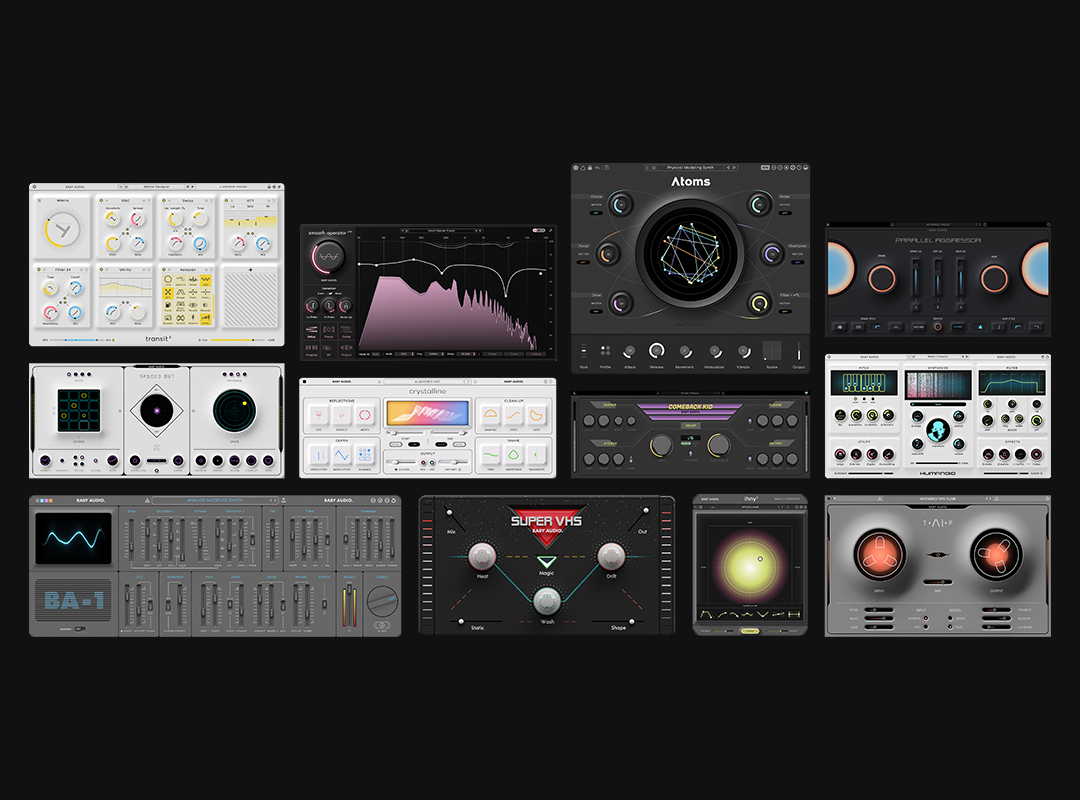Open the Smooth Operator preset dropdown
The image size is (1080, 800).
[x=442, y=230]
